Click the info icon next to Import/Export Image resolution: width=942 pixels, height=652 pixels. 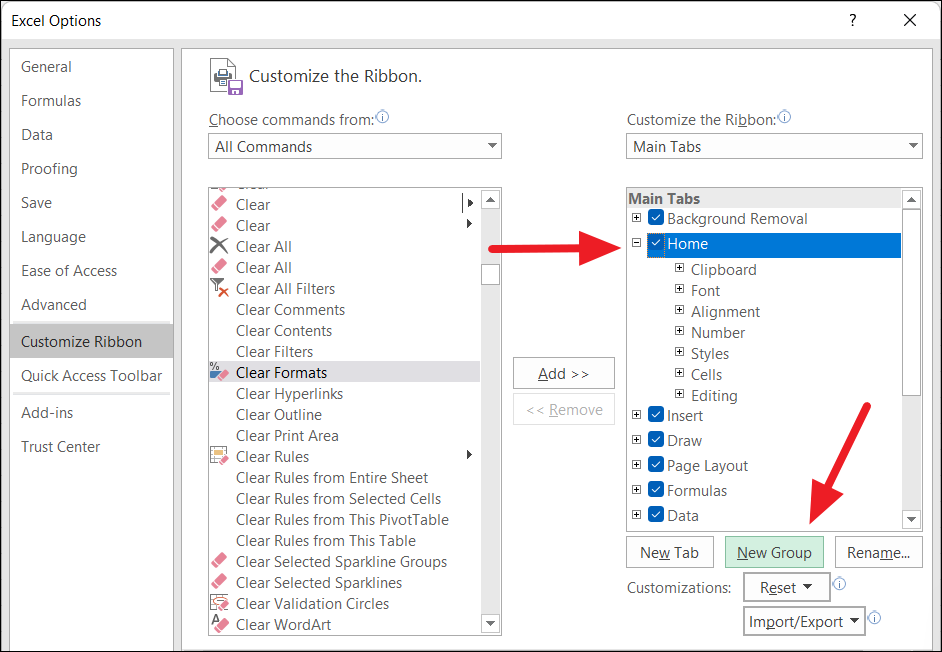pyautogui.click(x=875, y=618)
